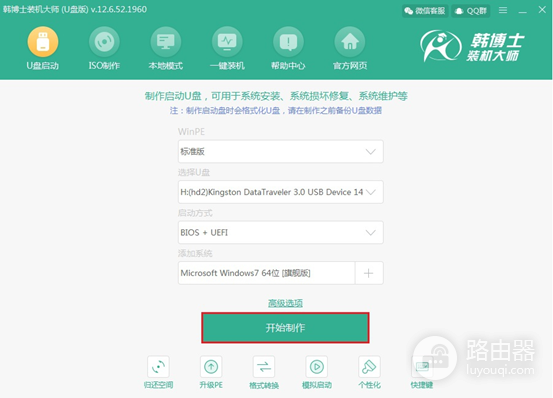Click the 开始制作 start button
This screenshot has width=553, height=398.
(285, 328)
